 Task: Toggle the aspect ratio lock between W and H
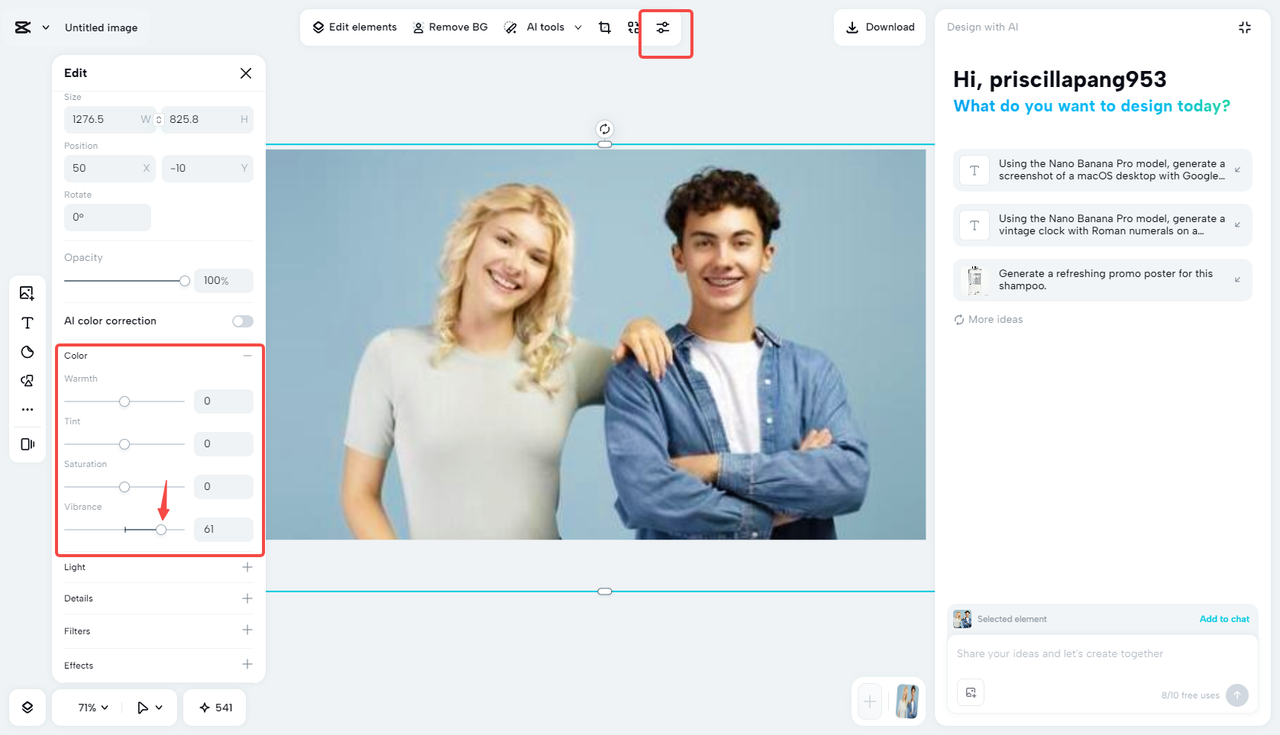pyautogui.click(x=158, y=120)
